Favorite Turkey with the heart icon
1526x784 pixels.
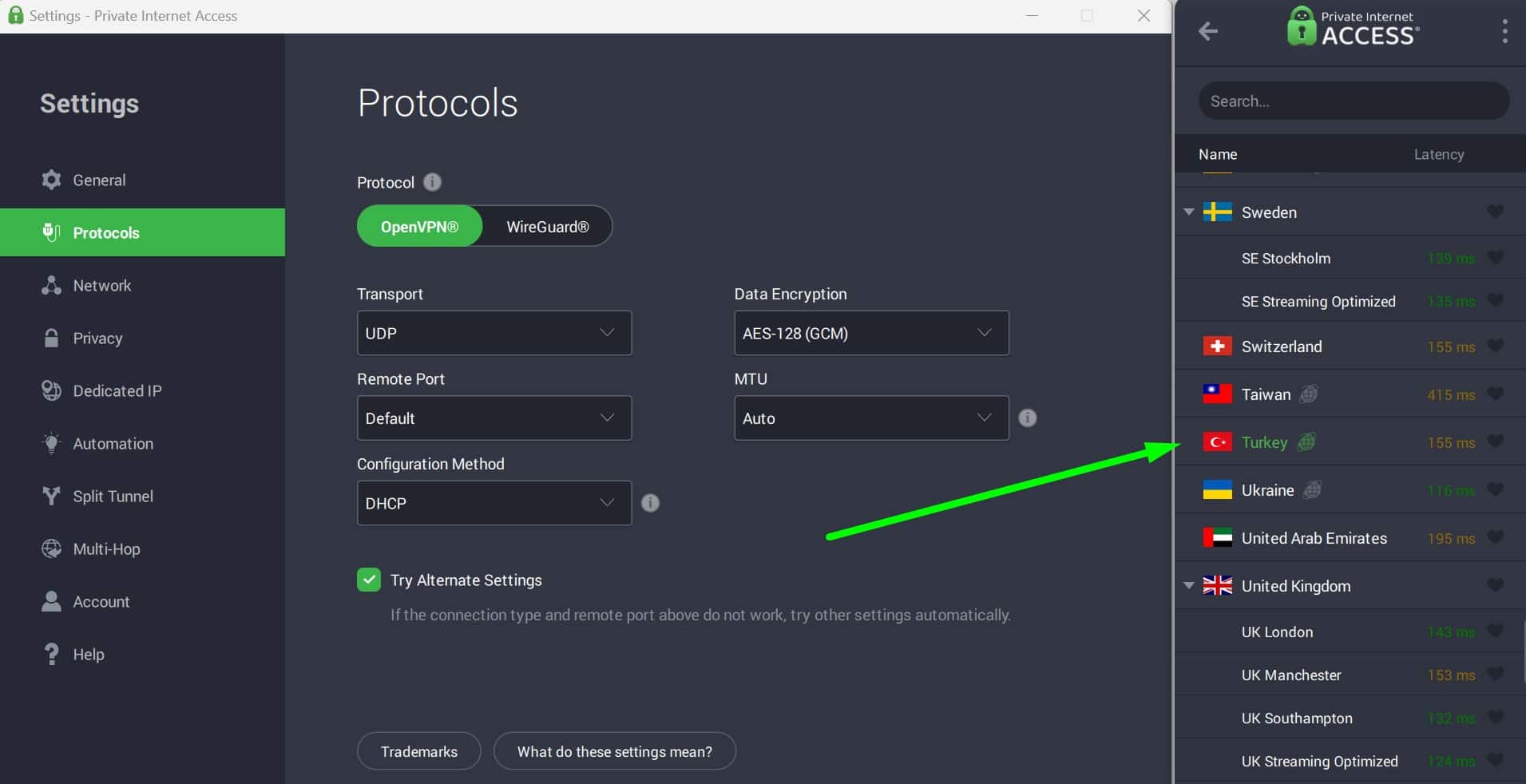[x=1496, y=441]
